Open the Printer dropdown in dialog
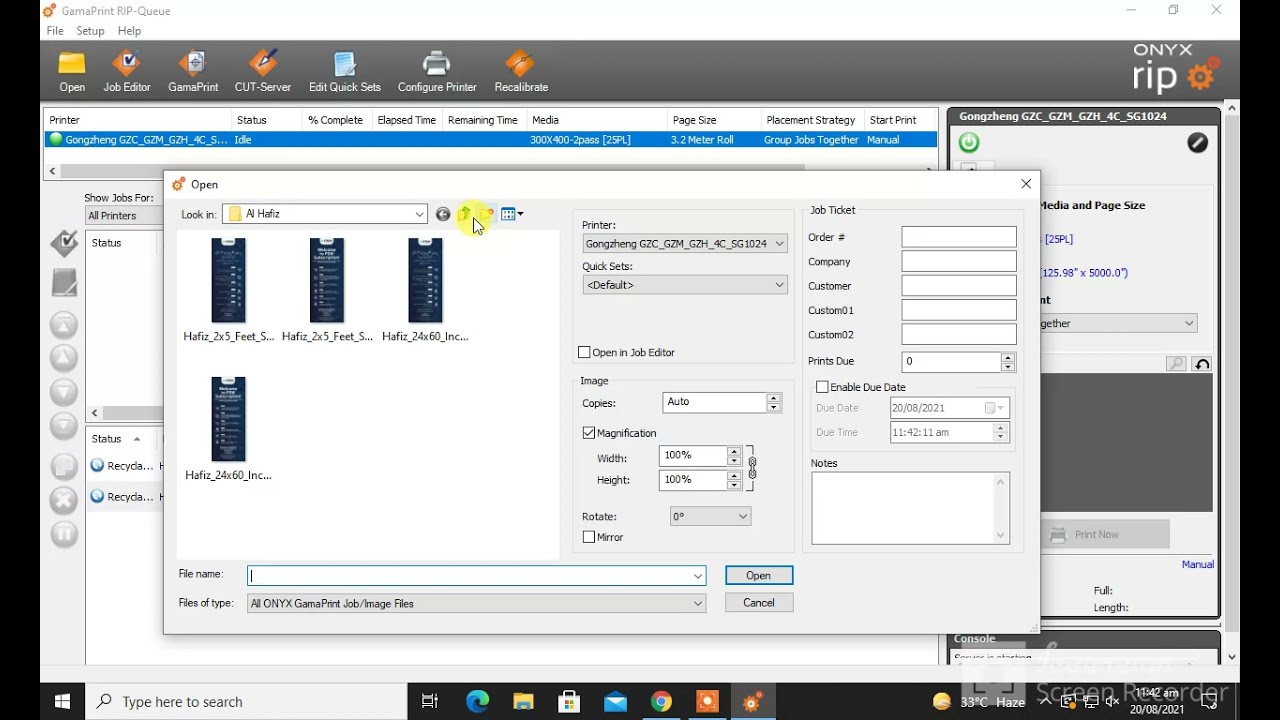 (x=780, y=243)
